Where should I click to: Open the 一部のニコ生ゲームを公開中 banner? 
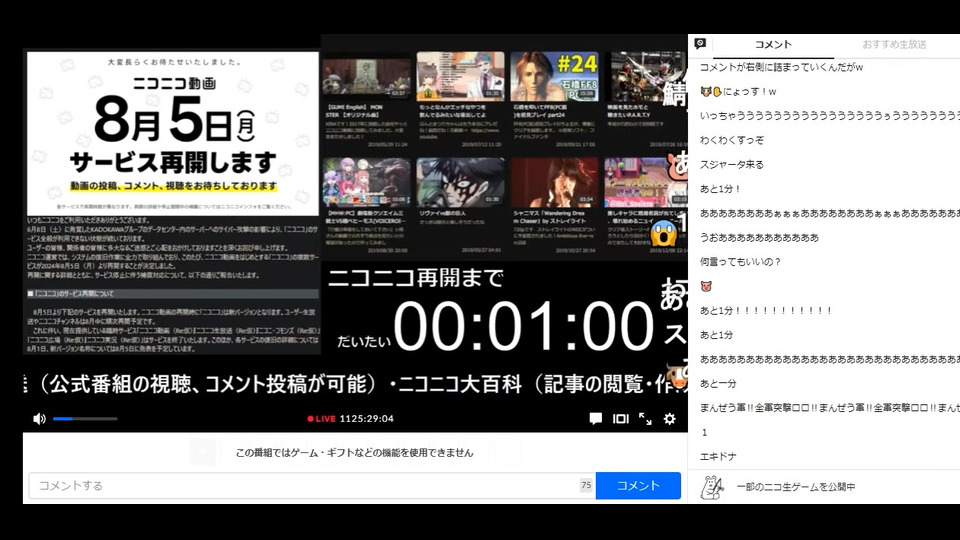click(x=824, y=487)
